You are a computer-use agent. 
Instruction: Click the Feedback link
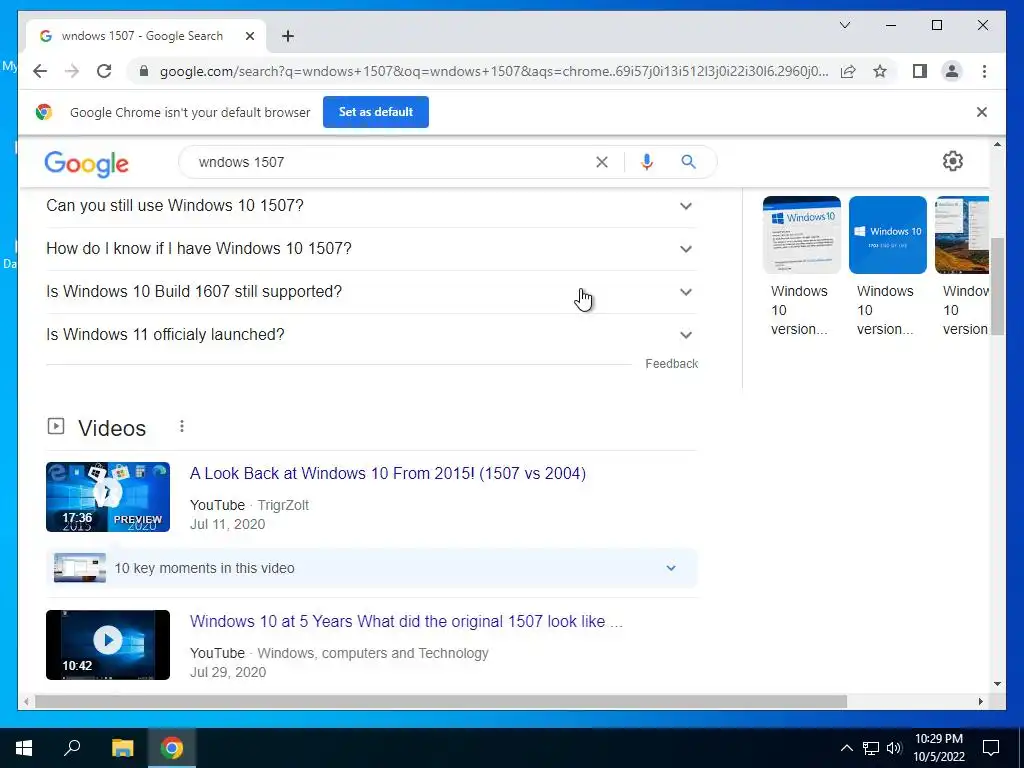click(671, 364)
